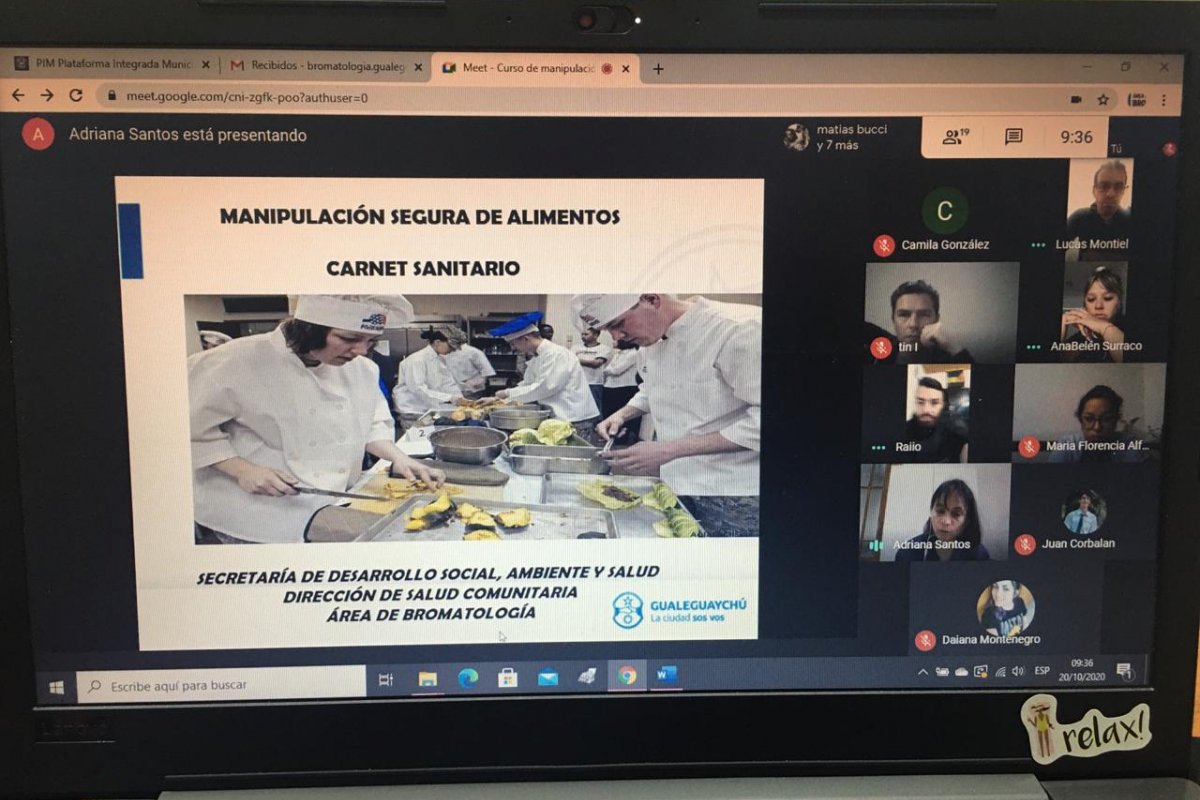The image size is (1200, 800).
Task: Show hidden system tray icons
Action: click(x=923, y=672)
